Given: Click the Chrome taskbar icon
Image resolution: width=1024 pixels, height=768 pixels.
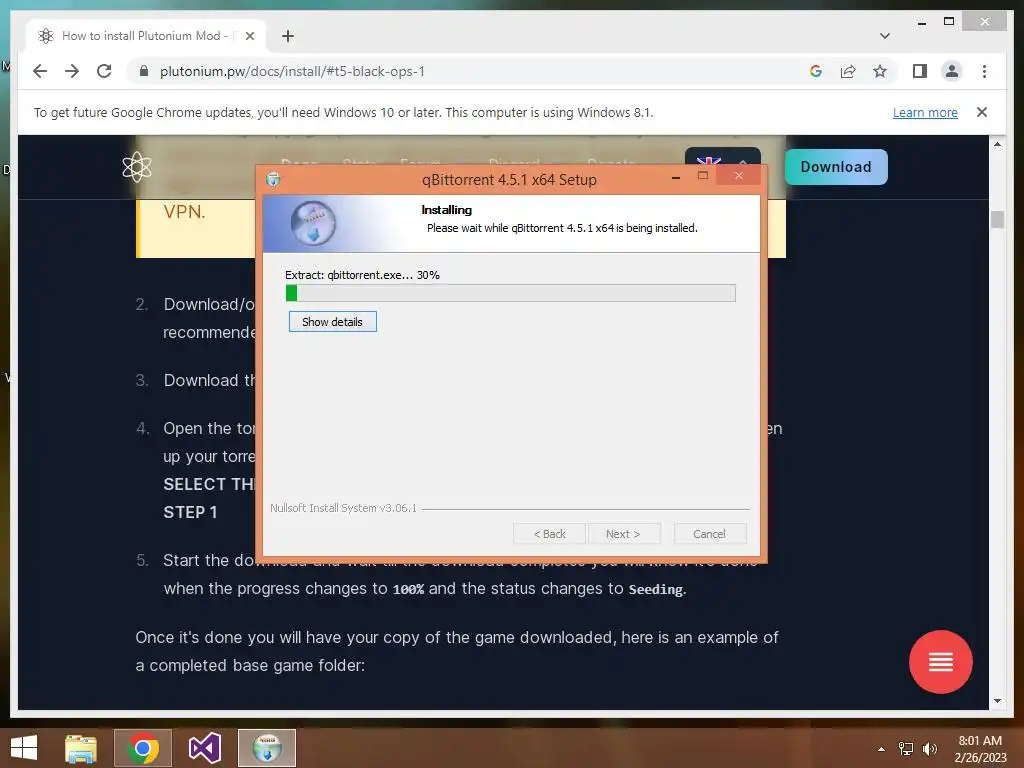Looking at the screenshot, I should 142,748.
